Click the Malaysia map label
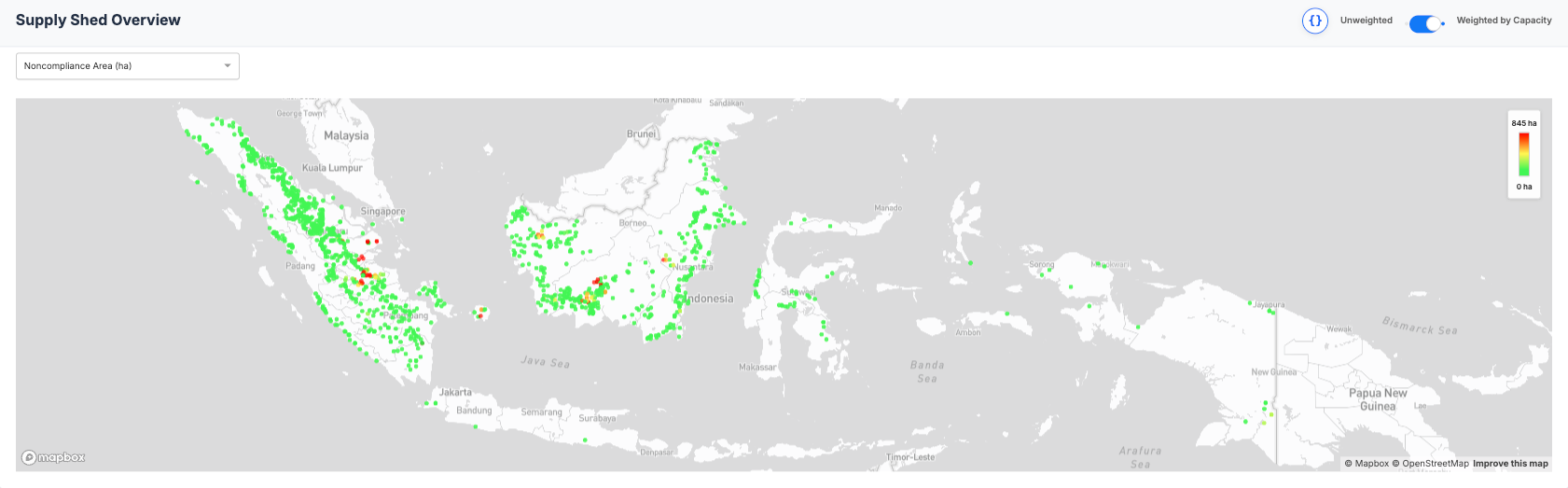The height and width of the screenshot is (488, 1568). [x=346, y=135]
